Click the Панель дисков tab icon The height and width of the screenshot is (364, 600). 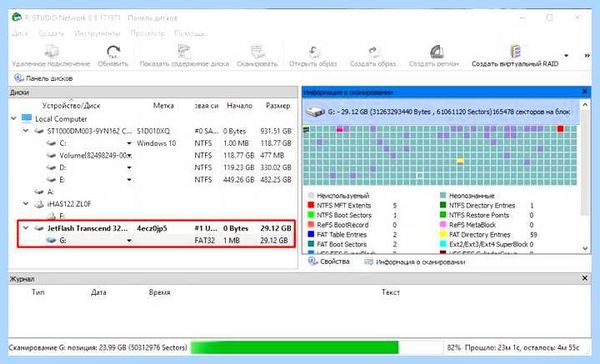(19, 78)
